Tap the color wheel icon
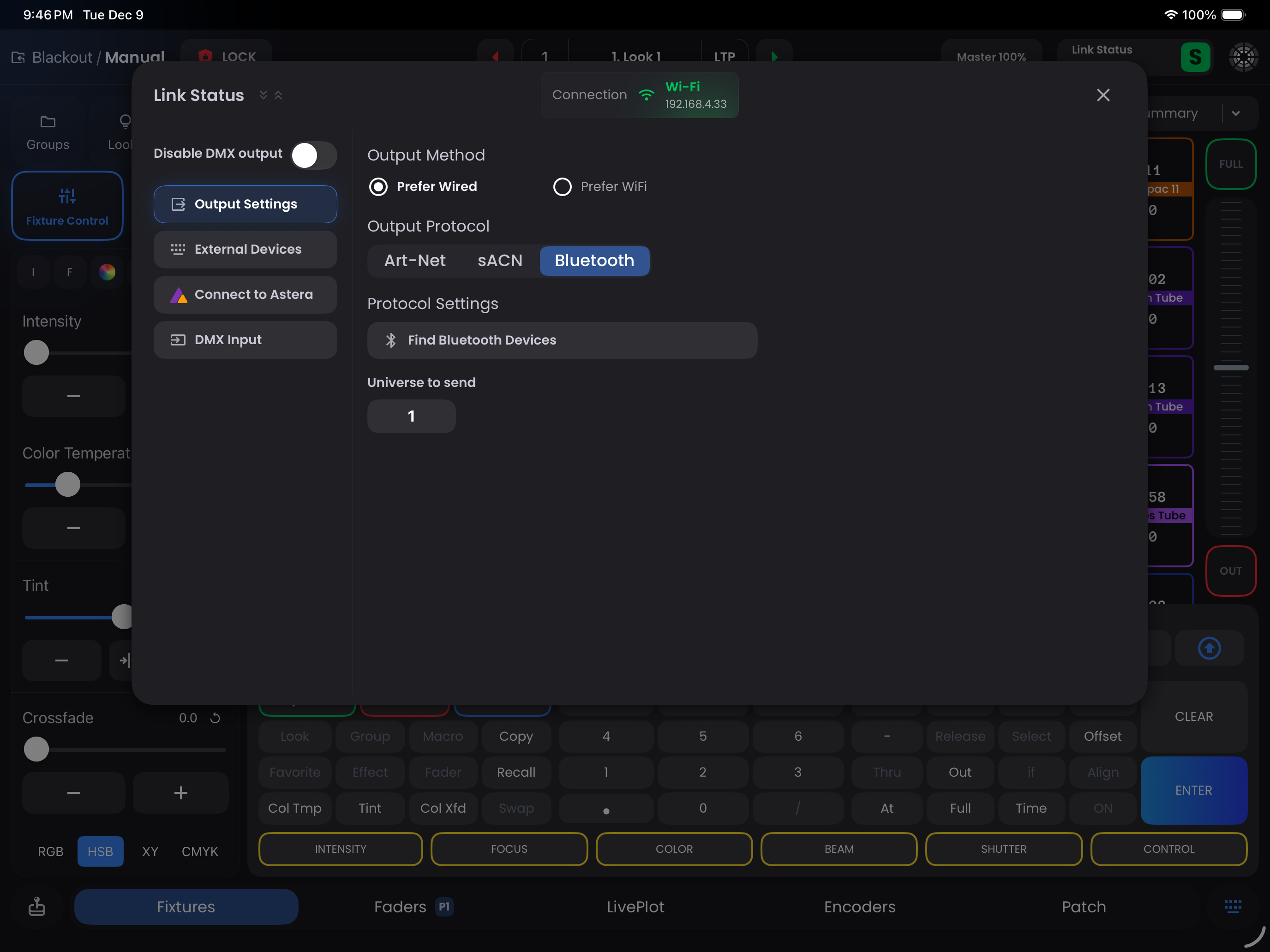This screenshot has height=952, width=1270. (x=107, y=272)
